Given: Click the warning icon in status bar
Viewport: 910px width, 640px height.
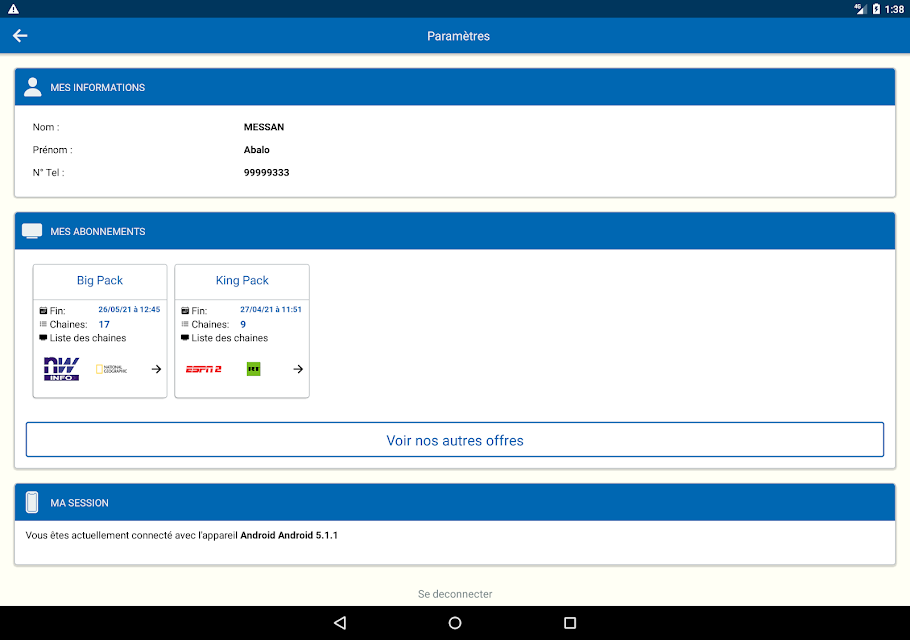Looking at the screenshot, I should click(13, 9).
